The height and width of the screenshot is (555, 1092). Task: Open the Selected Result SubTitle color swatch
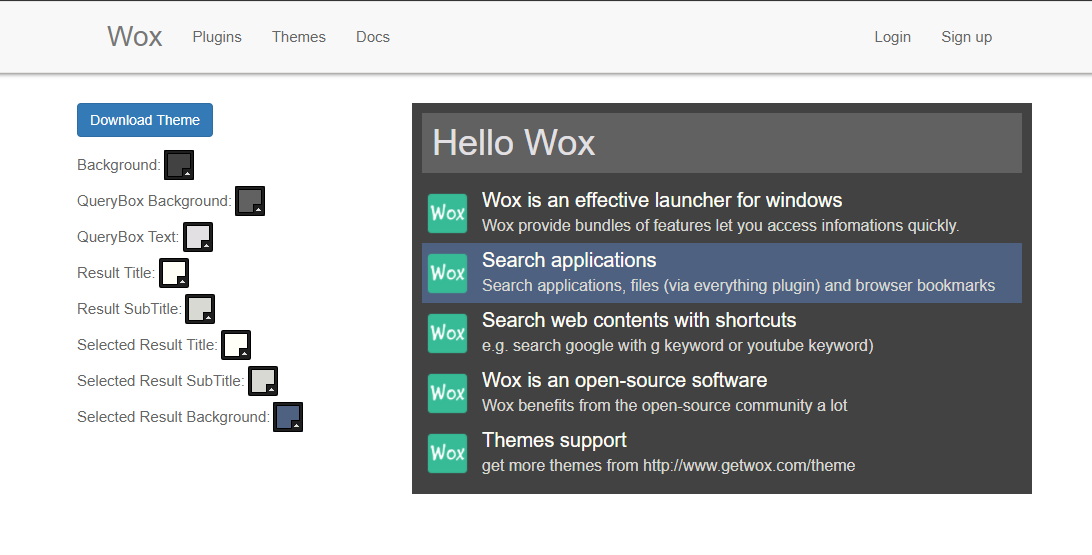pos(263,381)
